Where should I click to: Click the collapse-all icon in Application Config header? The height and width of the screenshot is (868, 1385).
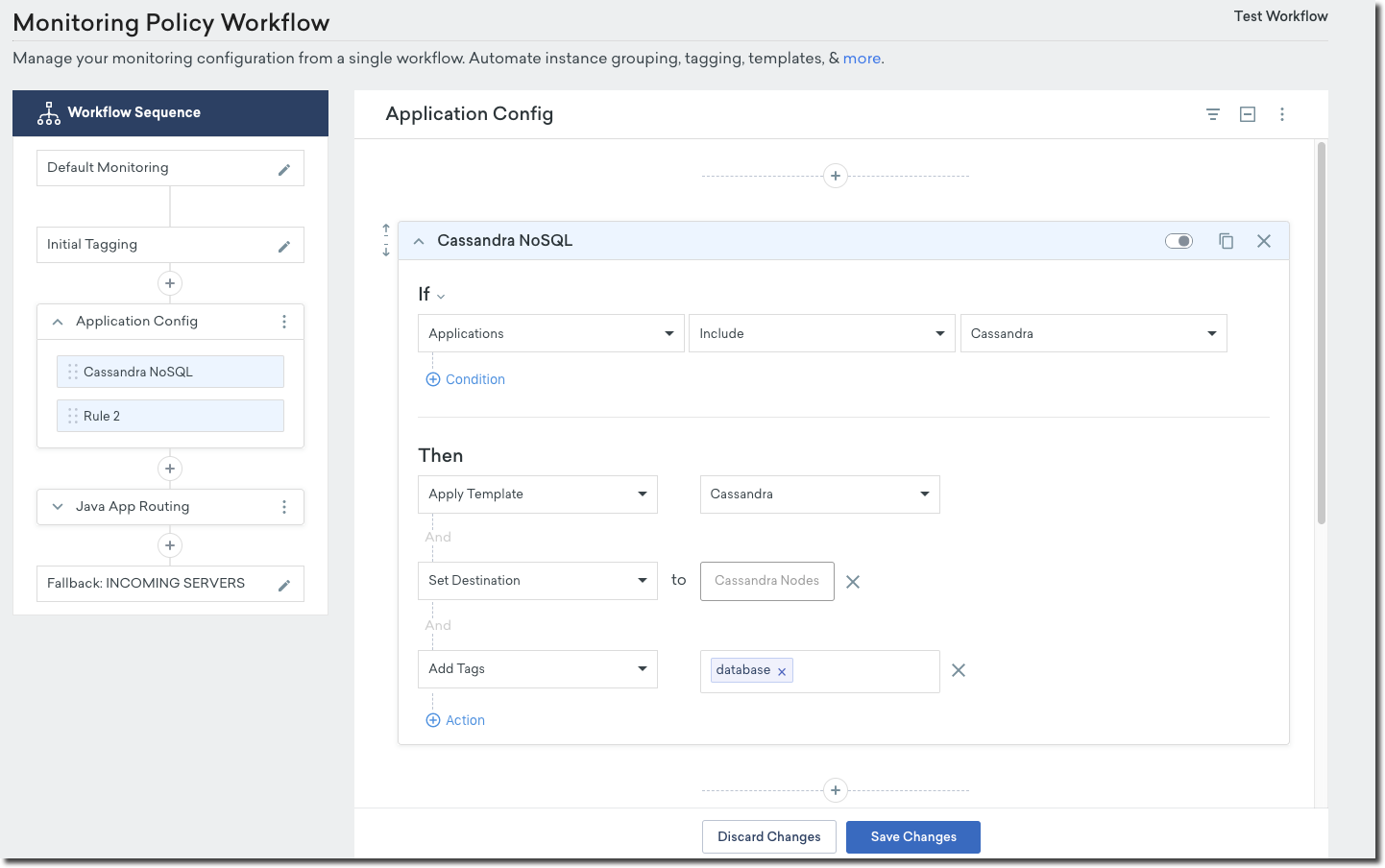1248,114
